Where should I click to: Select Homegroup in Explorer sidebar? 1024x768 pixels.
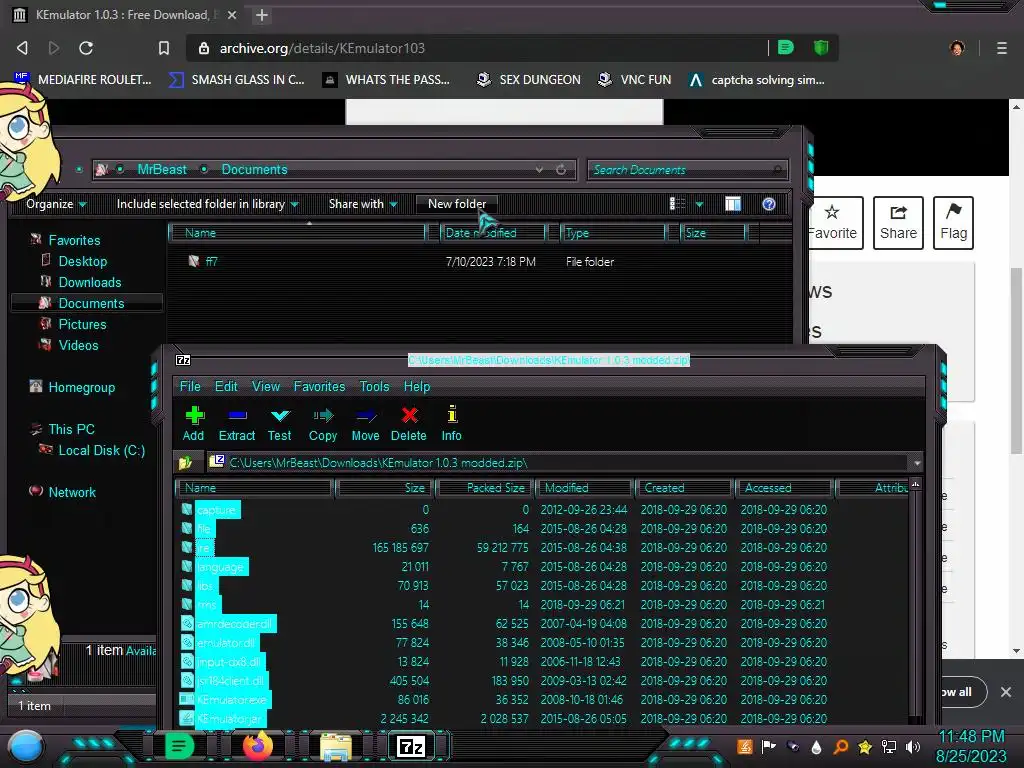point(81,387)
